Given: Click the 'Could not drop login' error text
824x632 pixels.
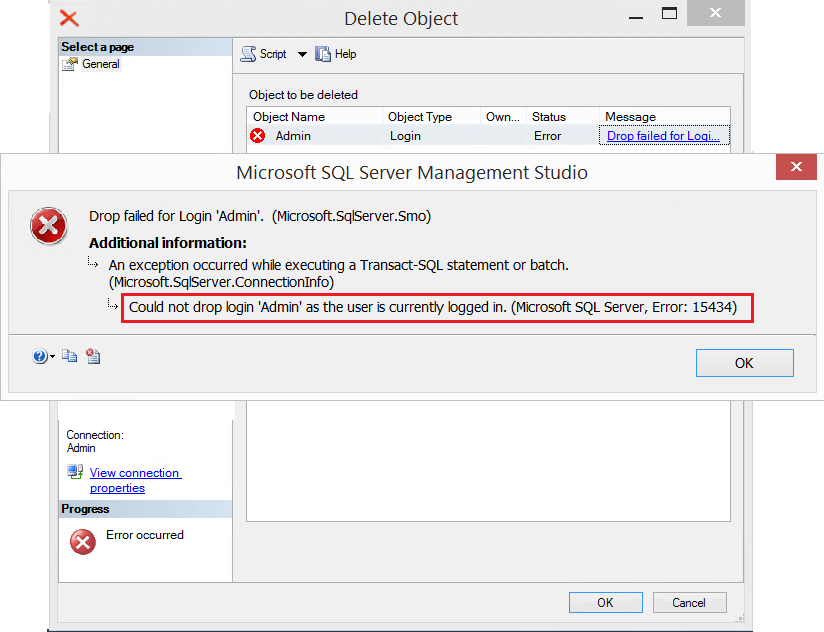Looking at the screenshot, I should (433, 307).
